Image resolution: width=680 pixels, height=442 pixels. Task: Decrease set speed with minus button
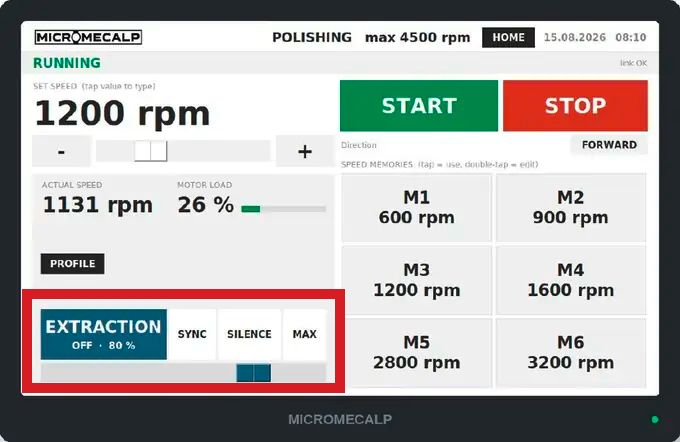click(x=62, y=151)
